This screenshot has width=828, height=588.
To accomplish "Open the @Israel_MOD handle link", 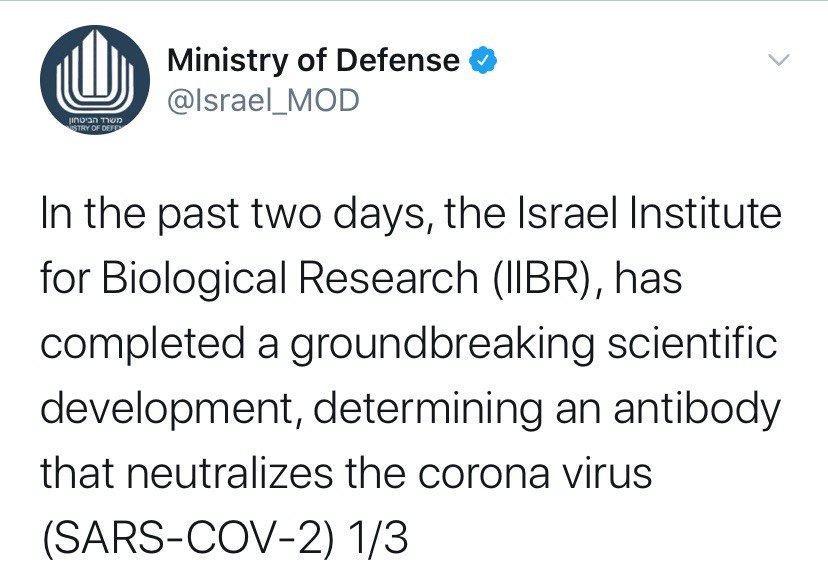I will [263, 100].
